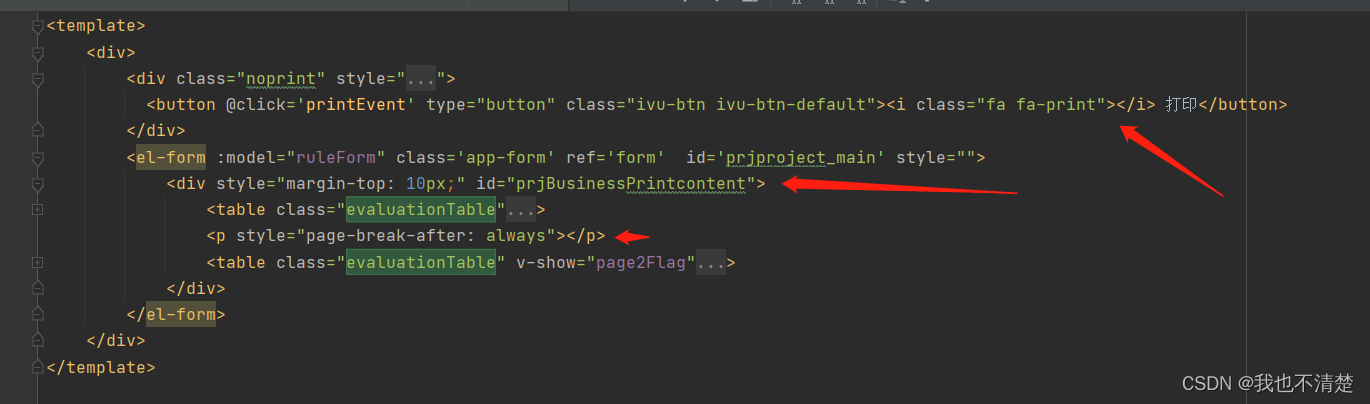Click fold-end marker beside closing </template>
This screenshot has height=404, width=1370.
tap(38, 367)
